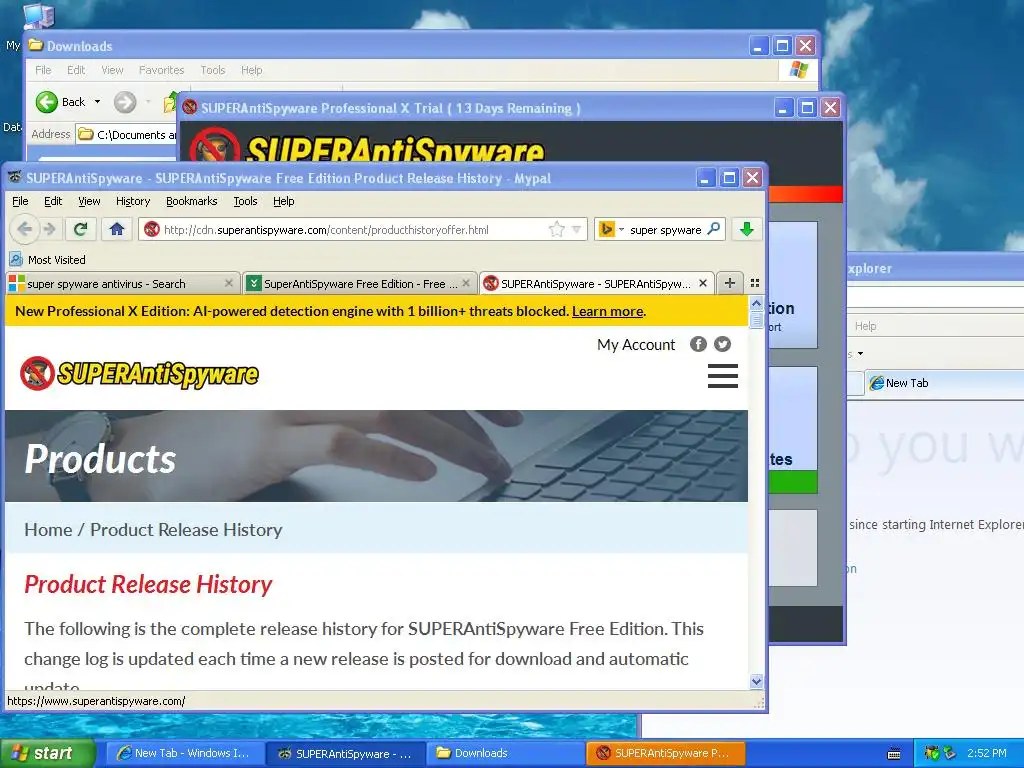Go to the browser Home icon

pos(117,229)
